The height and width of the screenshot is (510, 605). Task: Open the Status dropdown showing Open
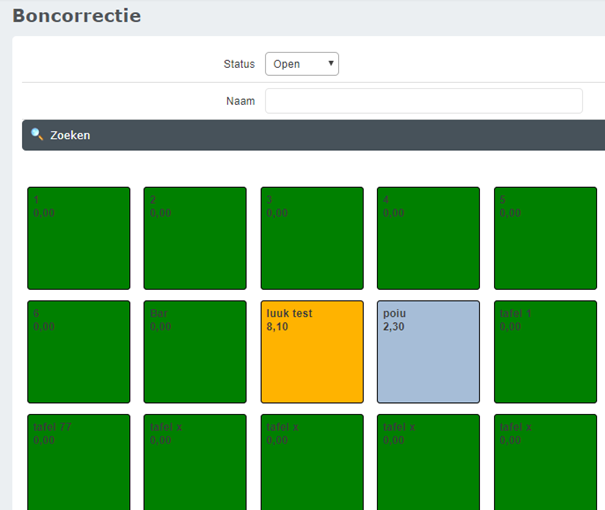coord(301,64)
